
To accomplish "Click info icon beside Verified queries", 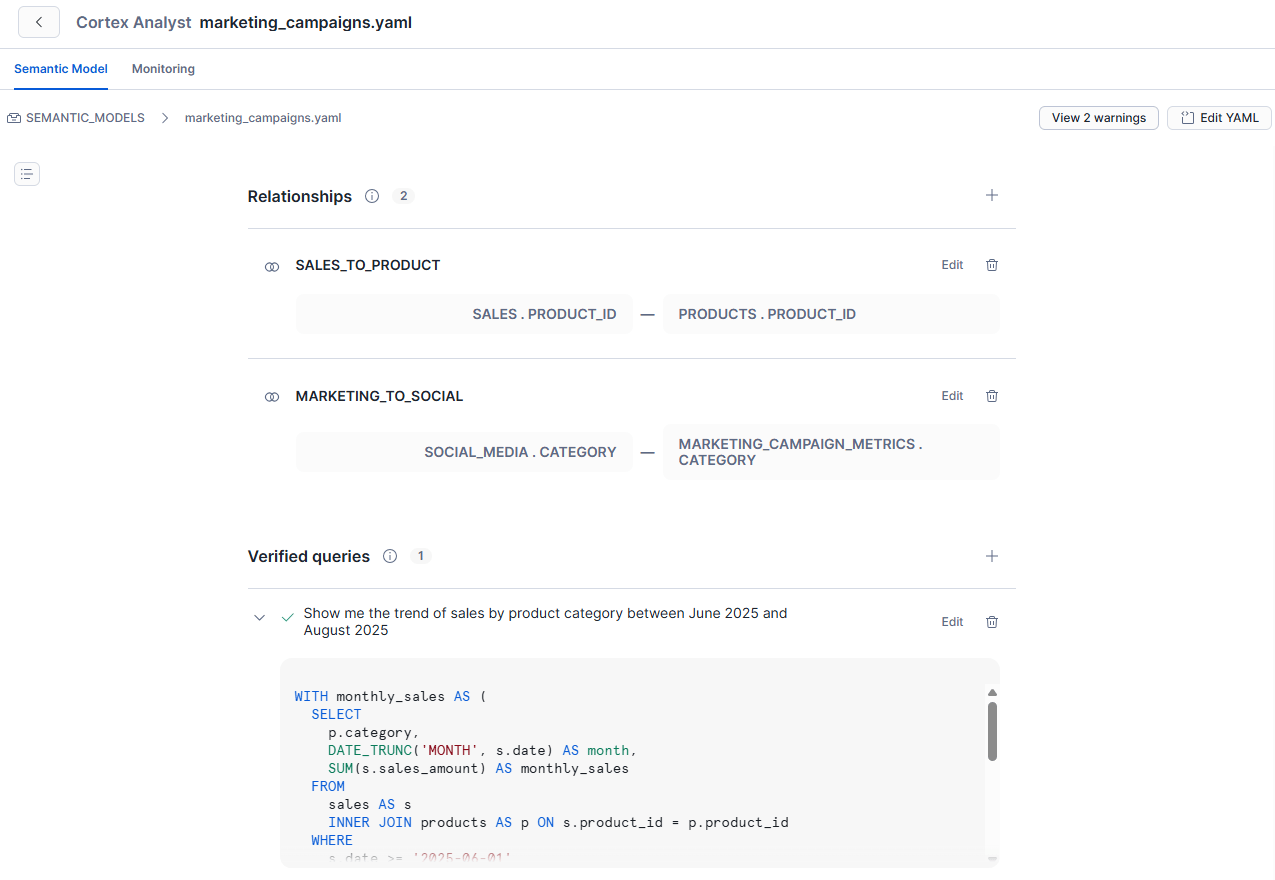I will coord(390,556).
